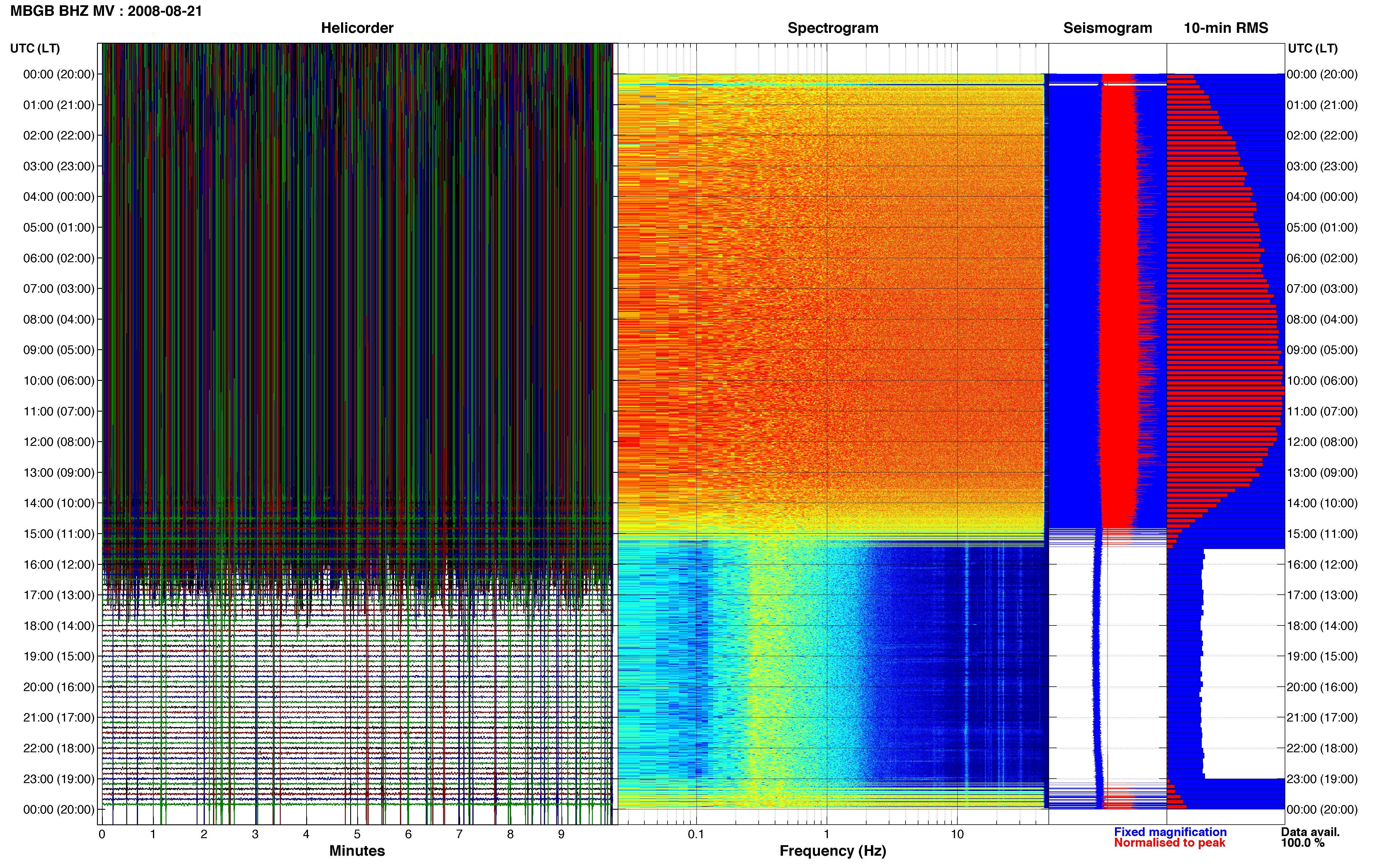1389x868 pixels.
Task: Click the longest red RMS bar near 10:00
Action: [x=1226, y=393]
